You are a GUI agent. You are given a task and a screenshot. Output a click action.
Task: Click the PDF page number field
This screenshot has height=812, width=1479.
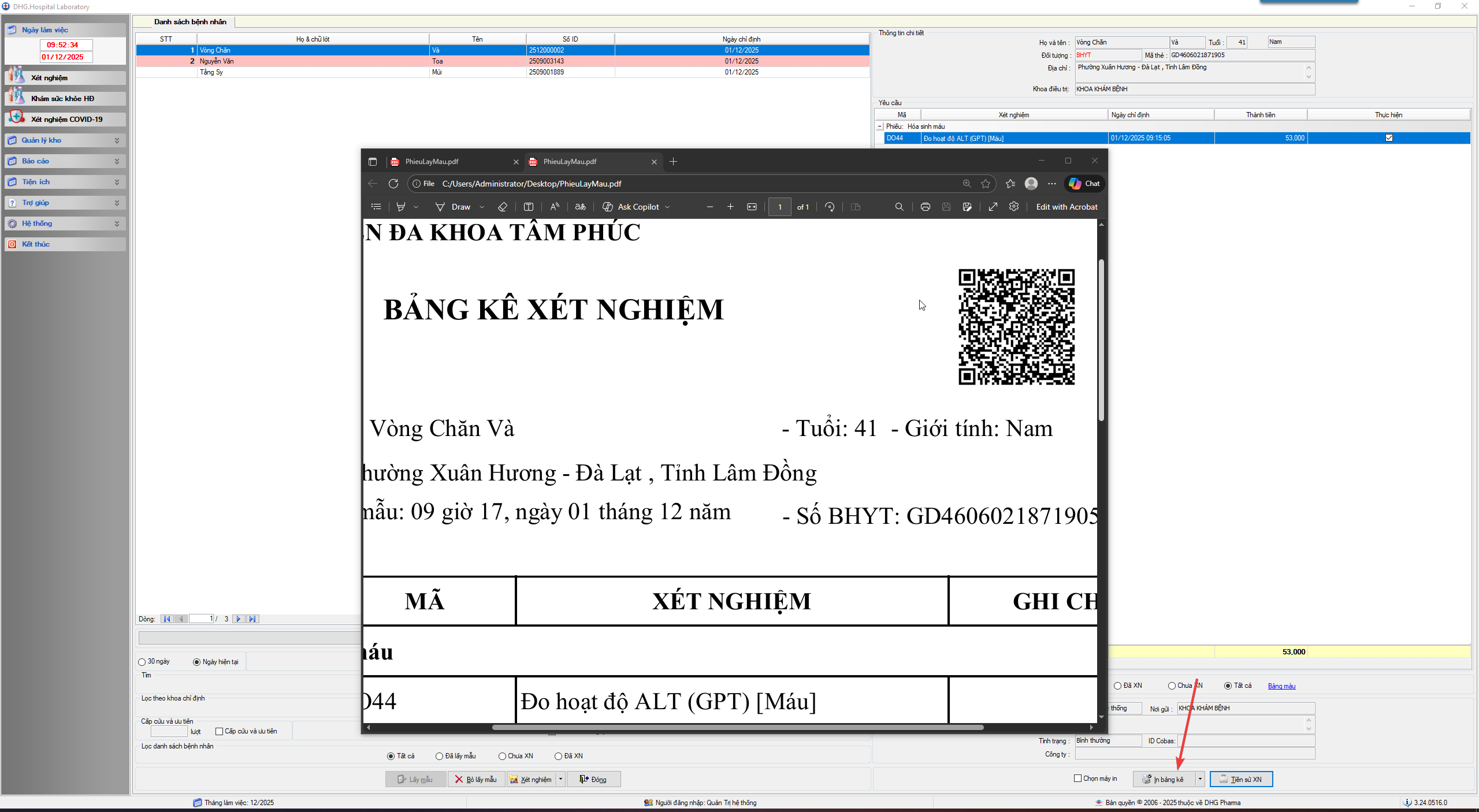[779, 207]
